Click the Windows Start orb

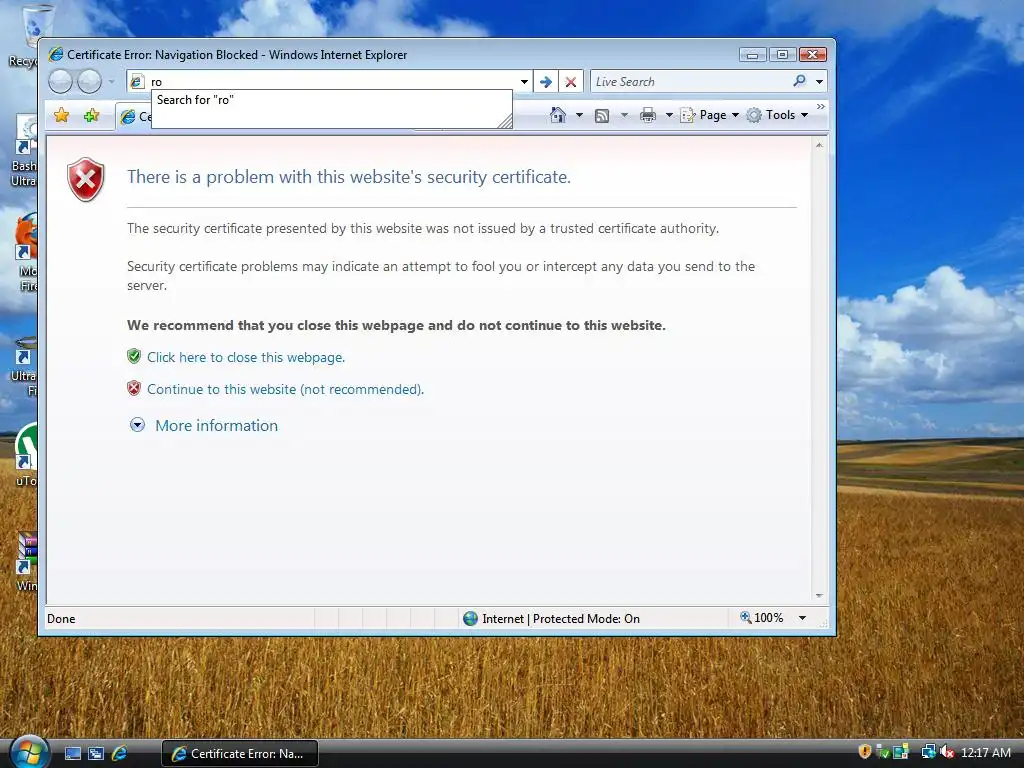(29, 752)
